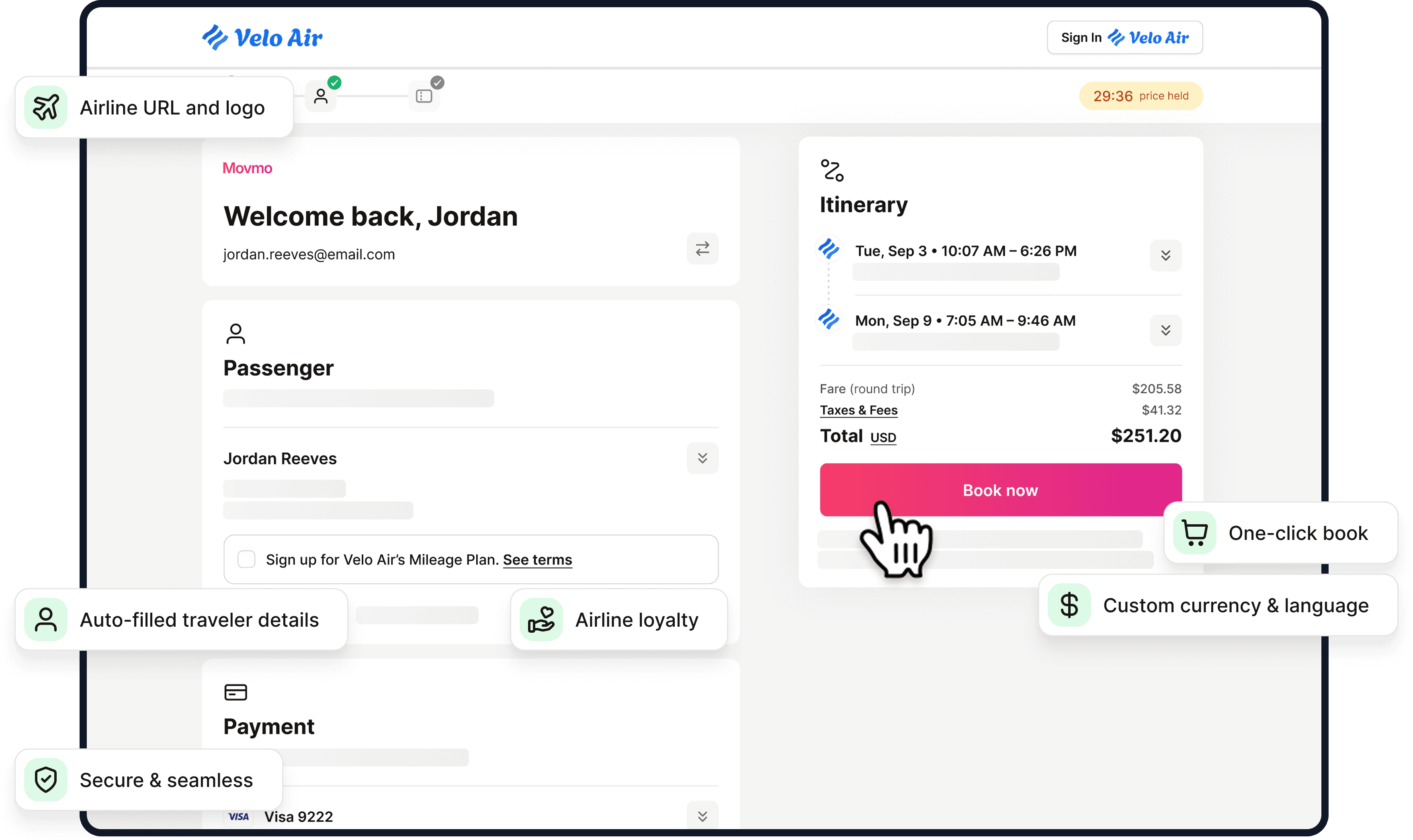Expand Jordan Reeves passenger details
1413x840 pixels.
702,458
